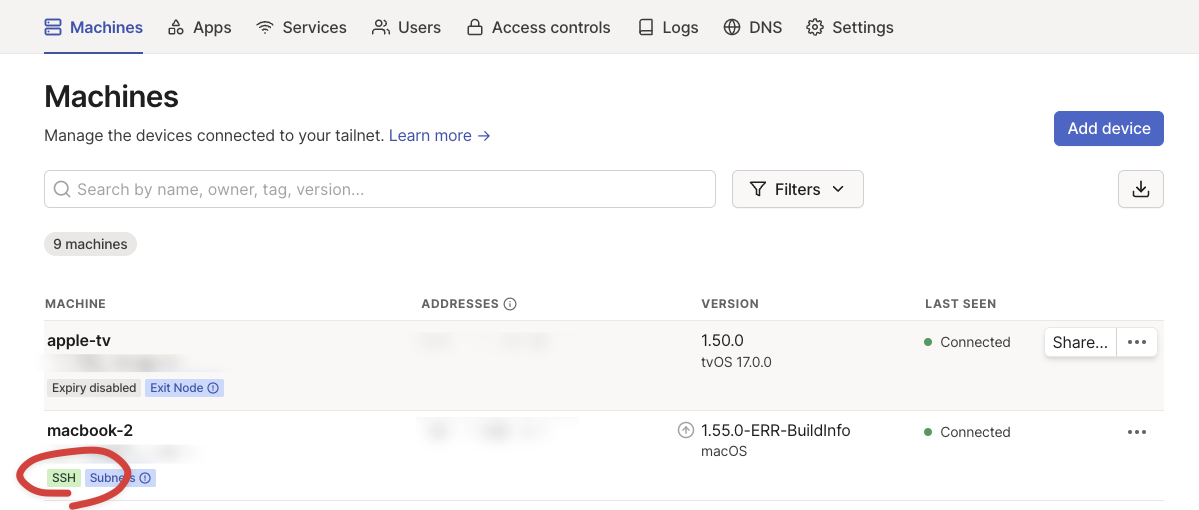This screenshot has width=1199, height=510.
Task: Click the info icon on Subnets badge
Action: pyautogui.click(x=145, y=478)
